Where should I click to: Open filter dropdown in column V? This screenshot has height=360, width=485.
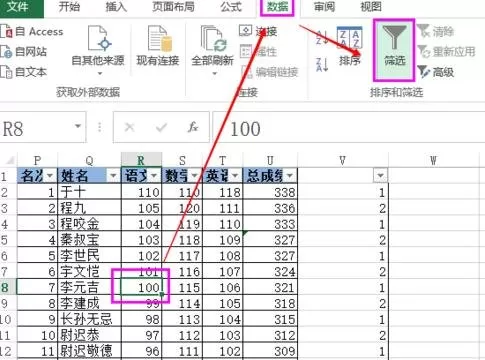[x=380, y=175]
